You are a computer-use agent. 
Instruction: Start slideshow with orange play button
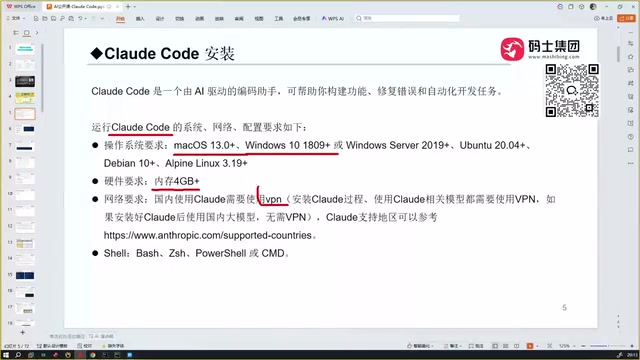click(530, 346)
